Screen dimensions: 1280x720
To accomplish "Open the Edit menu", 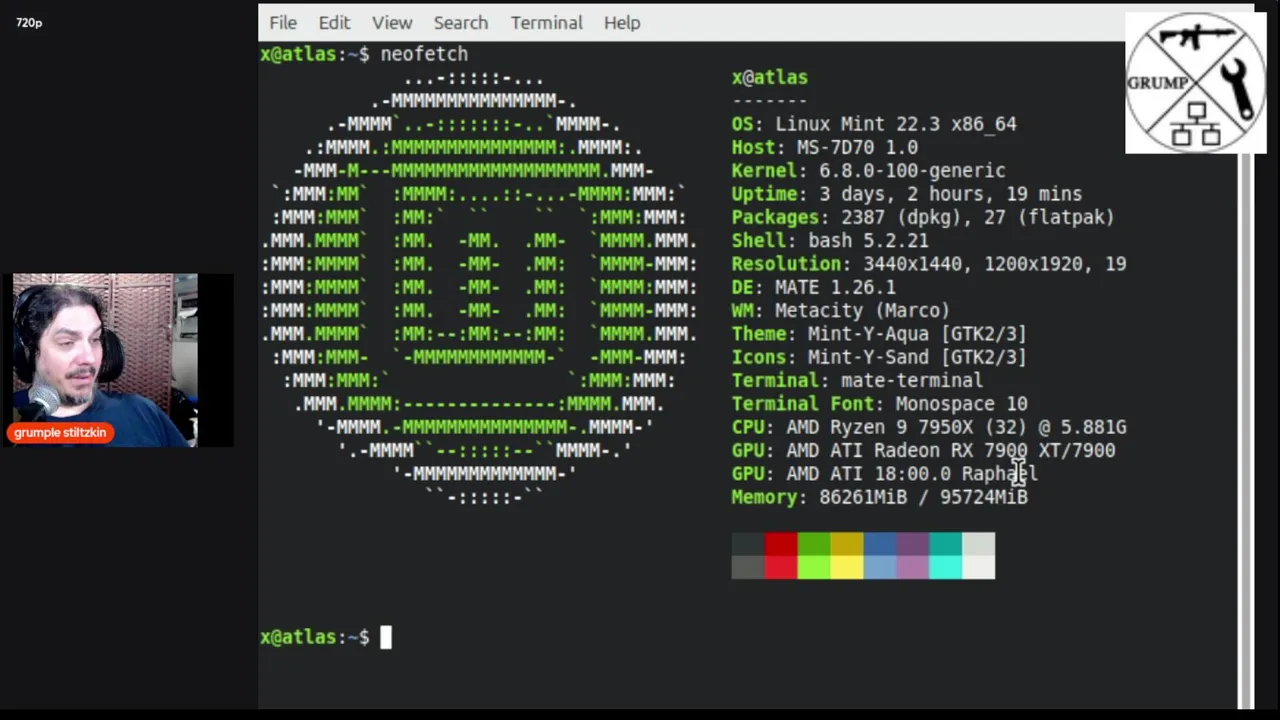I will tap(334, 22).
